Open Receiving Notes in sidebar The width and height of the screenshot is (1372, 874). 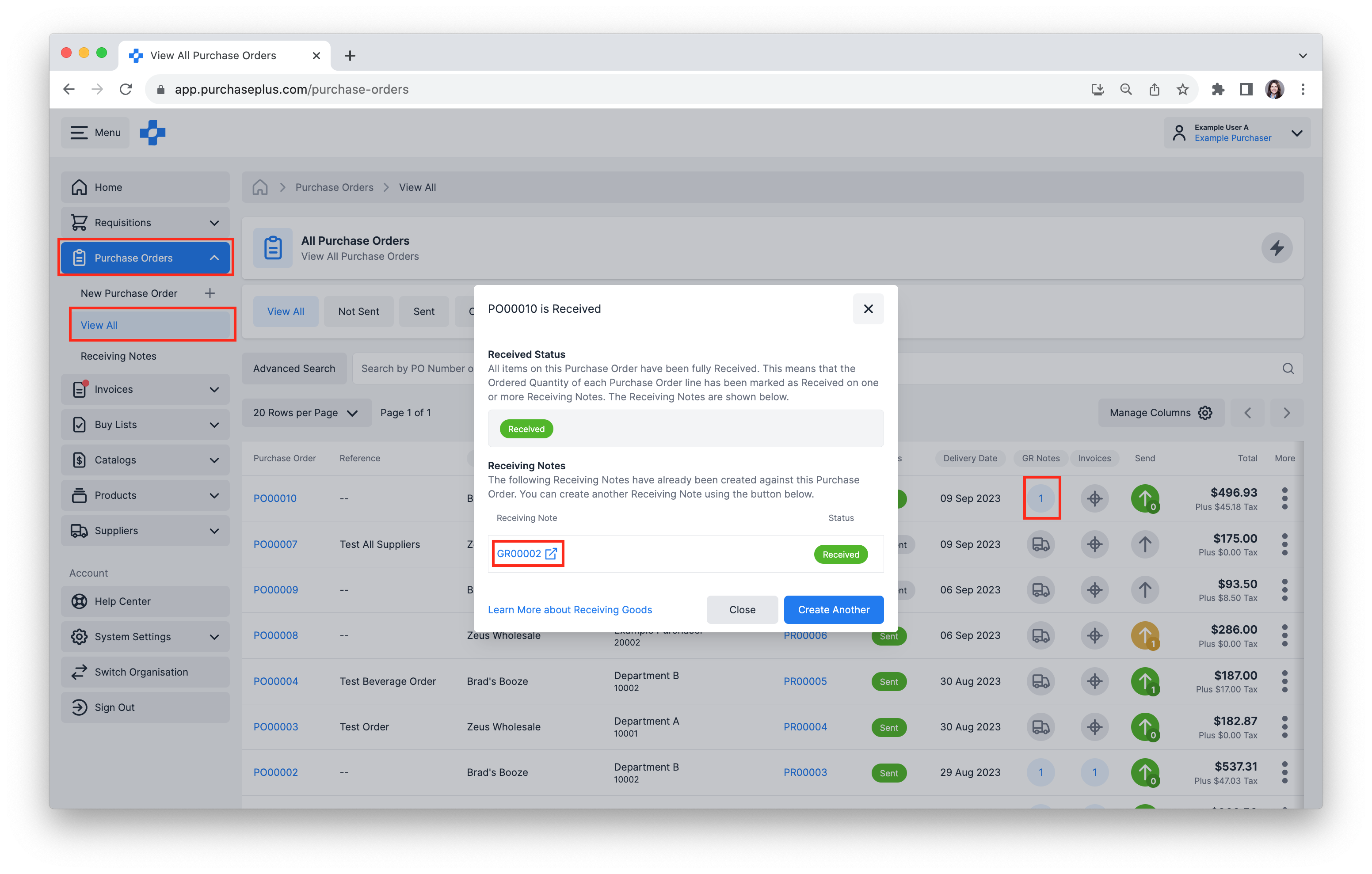pyautogui.click(x=118, y=356)
